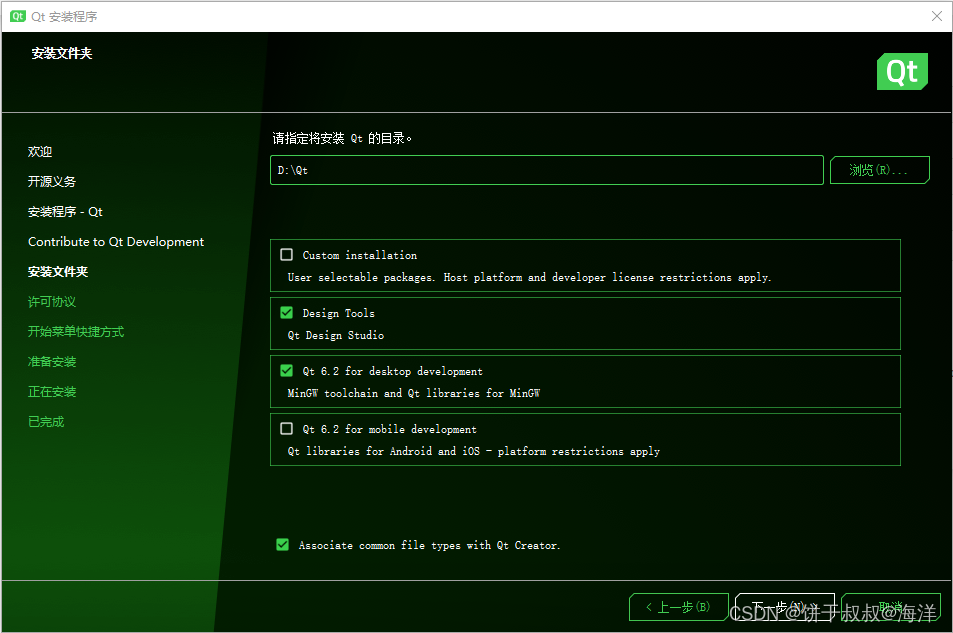Open the 安装程序 - Qt sidebar entry
Image resolution: width=953 pixels, height=633 pixels.
(65, 211)
